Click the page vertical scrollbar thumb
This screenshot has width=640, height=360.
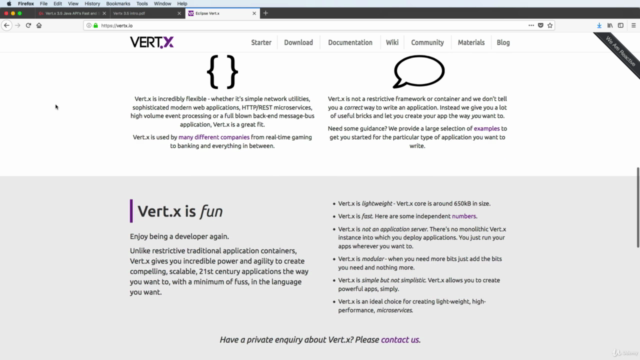(x=638, y=207)
